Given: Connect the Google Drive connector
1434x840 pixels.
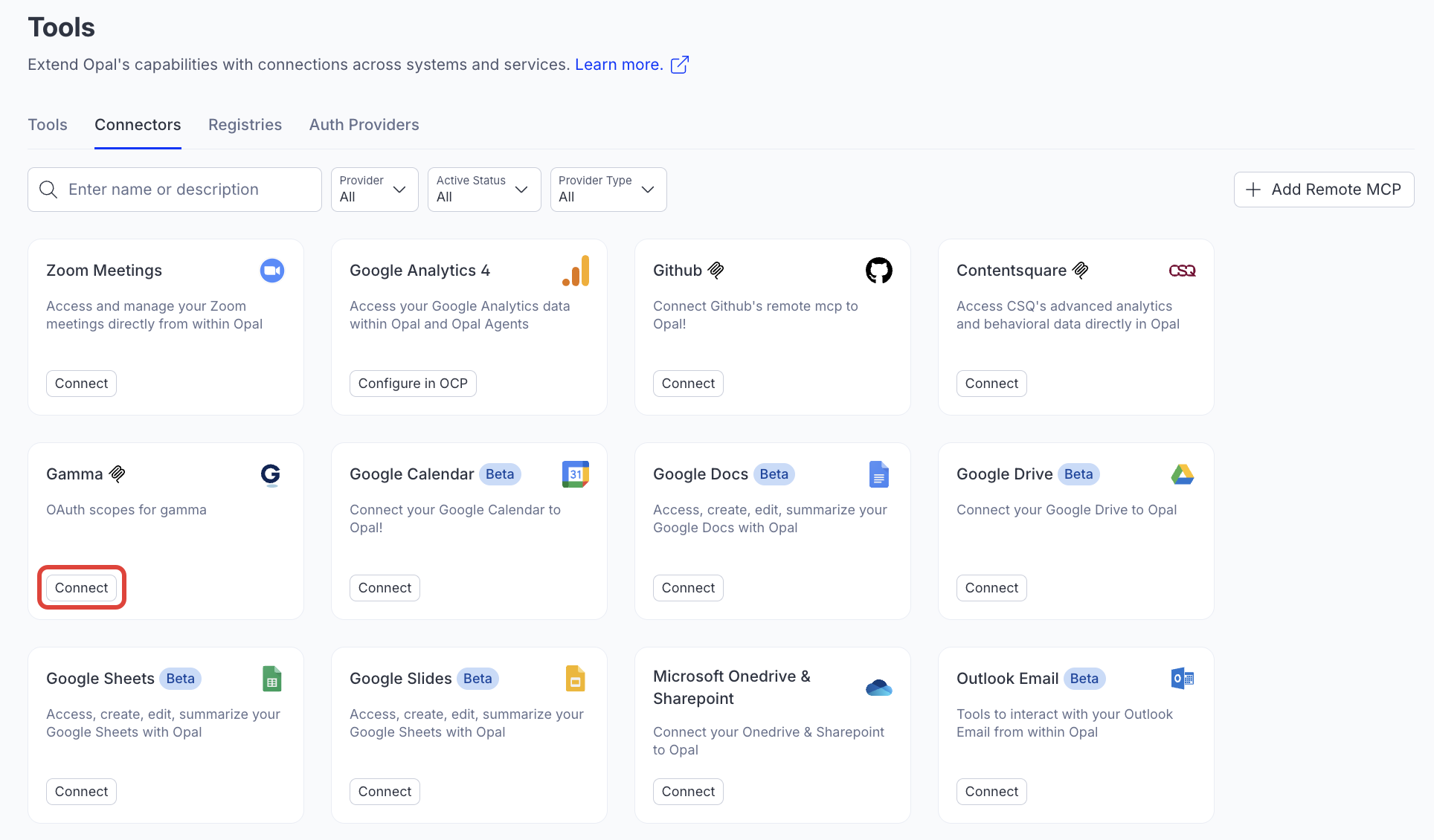Looking at the screenshot, I should click(x=991, y=588).
